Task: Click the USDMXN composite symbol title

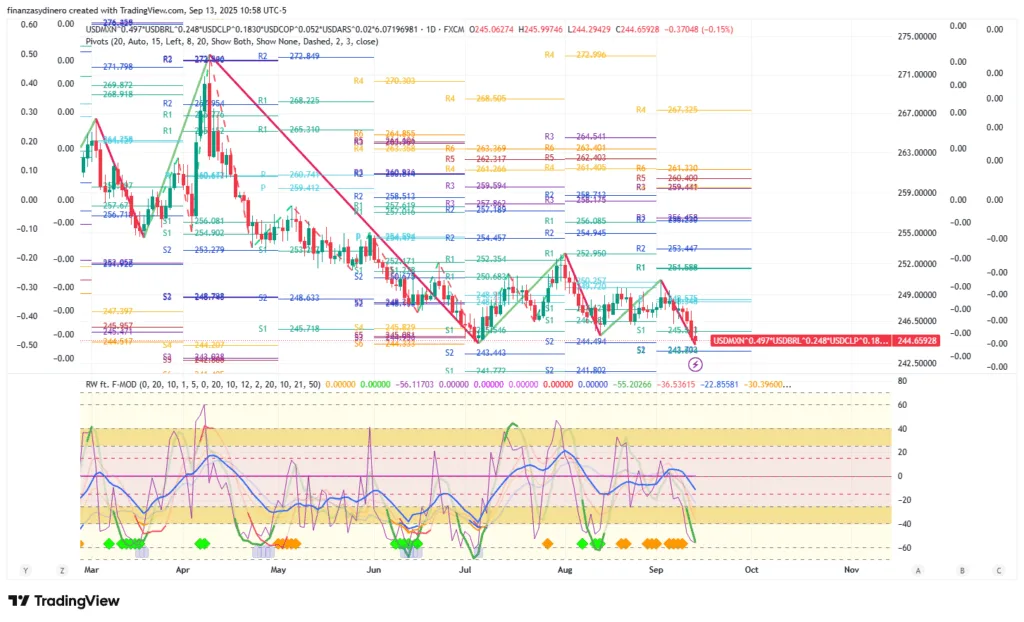Action: pos(274,29)
